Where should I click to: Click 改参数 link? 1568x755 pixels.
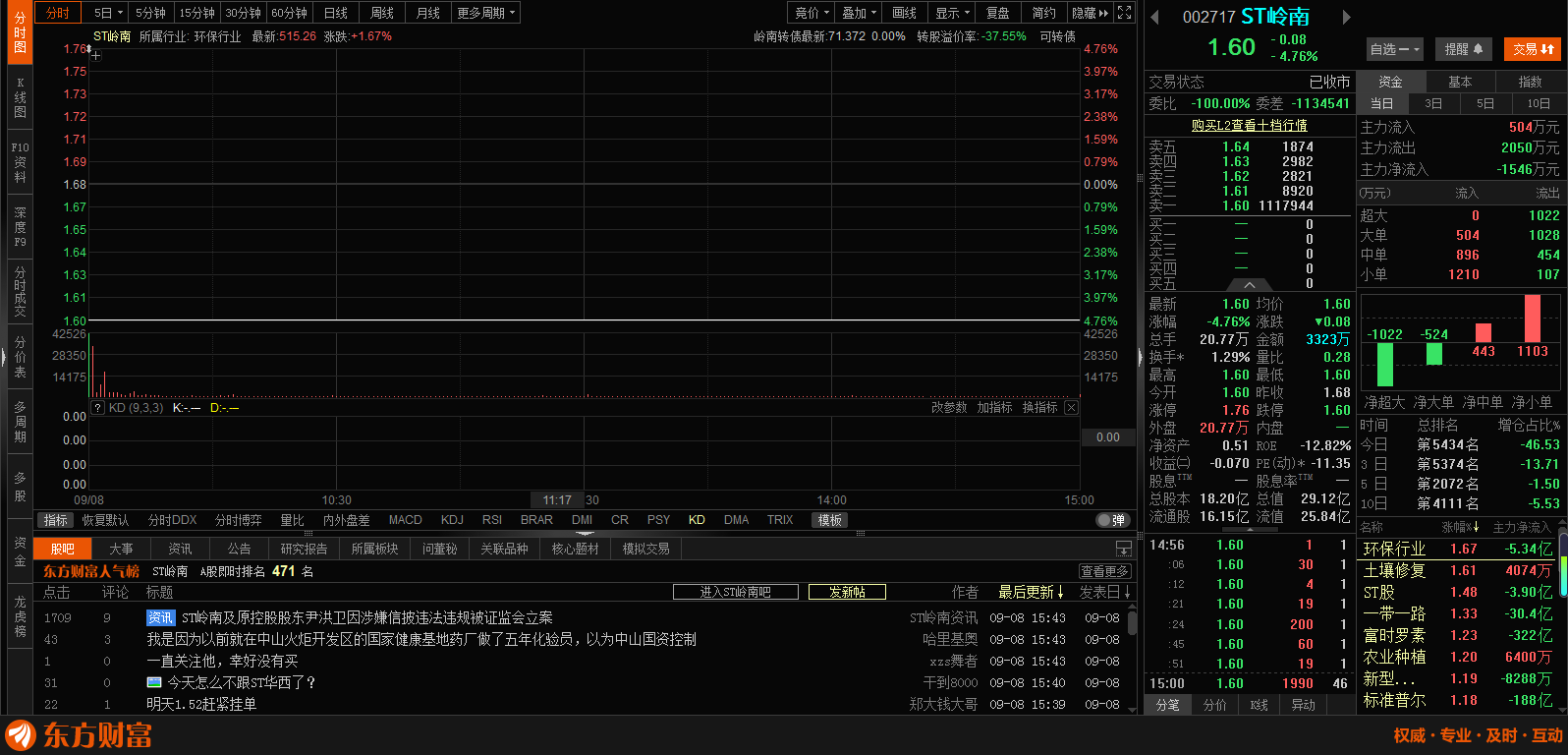click(x=949, y=407)
